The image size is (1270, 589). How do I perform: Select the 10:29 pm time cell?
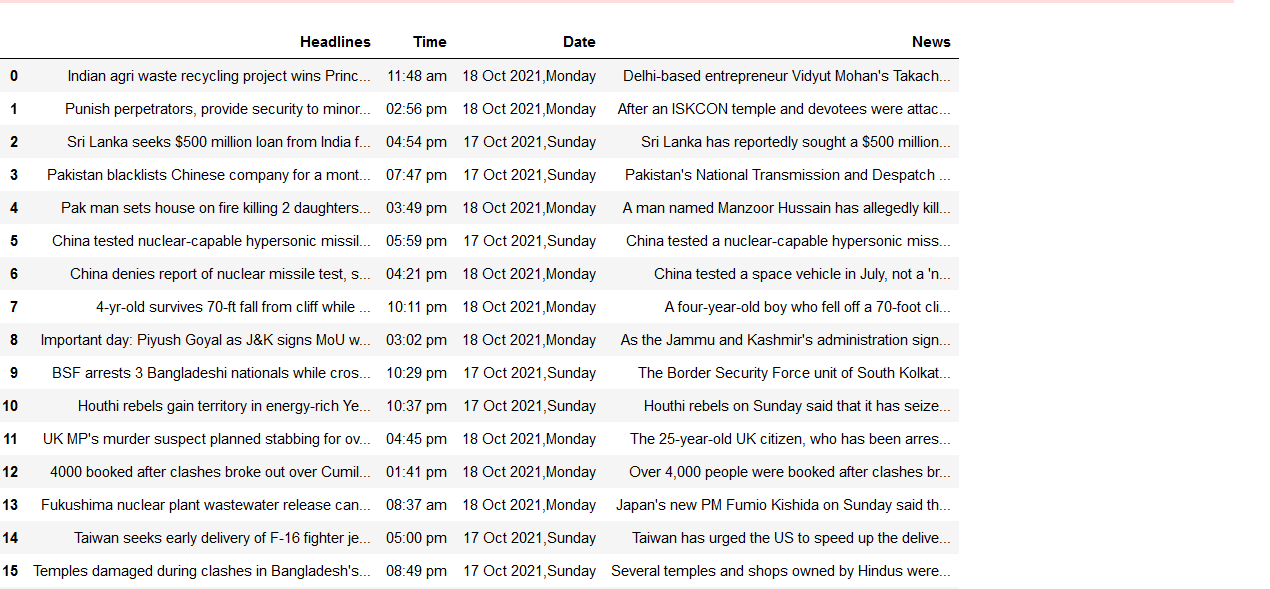(416, 373)
